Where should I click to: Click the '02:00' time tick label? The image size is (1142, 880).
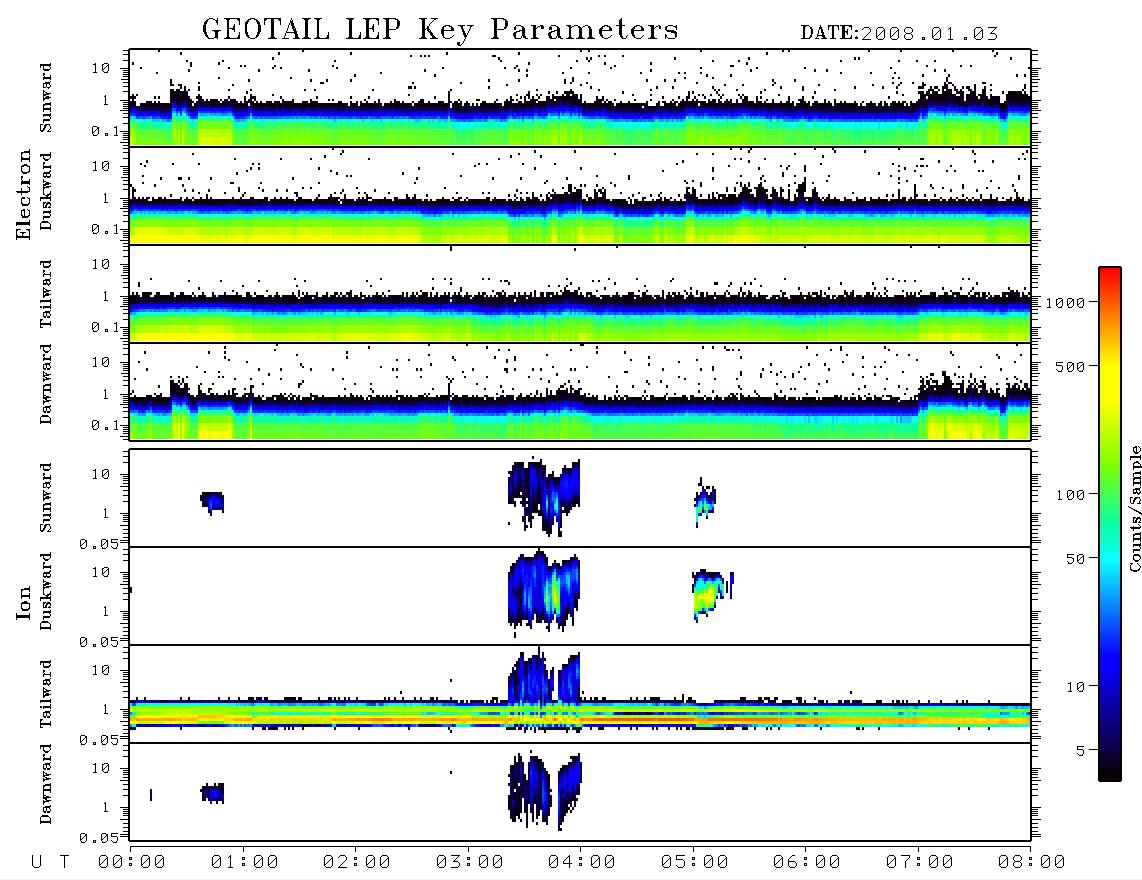tap(356, 863)
